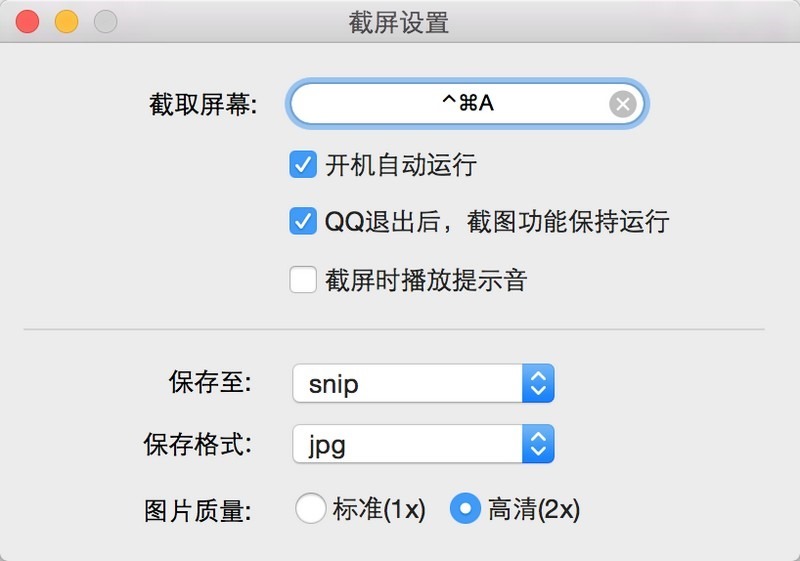Minimize the window with the yellow button
Screen dimensions: 800x561
[66, 21]
